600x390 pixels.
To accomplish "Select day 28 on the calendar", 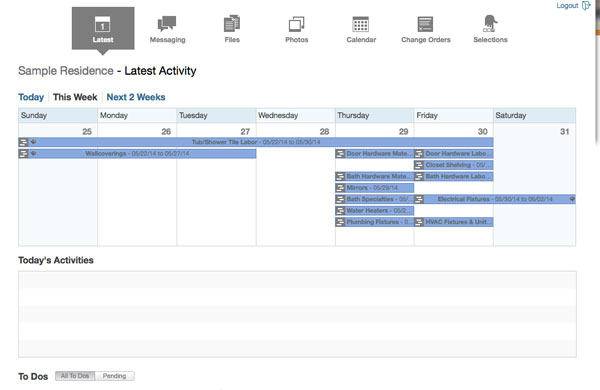I will tap(324, 132).
